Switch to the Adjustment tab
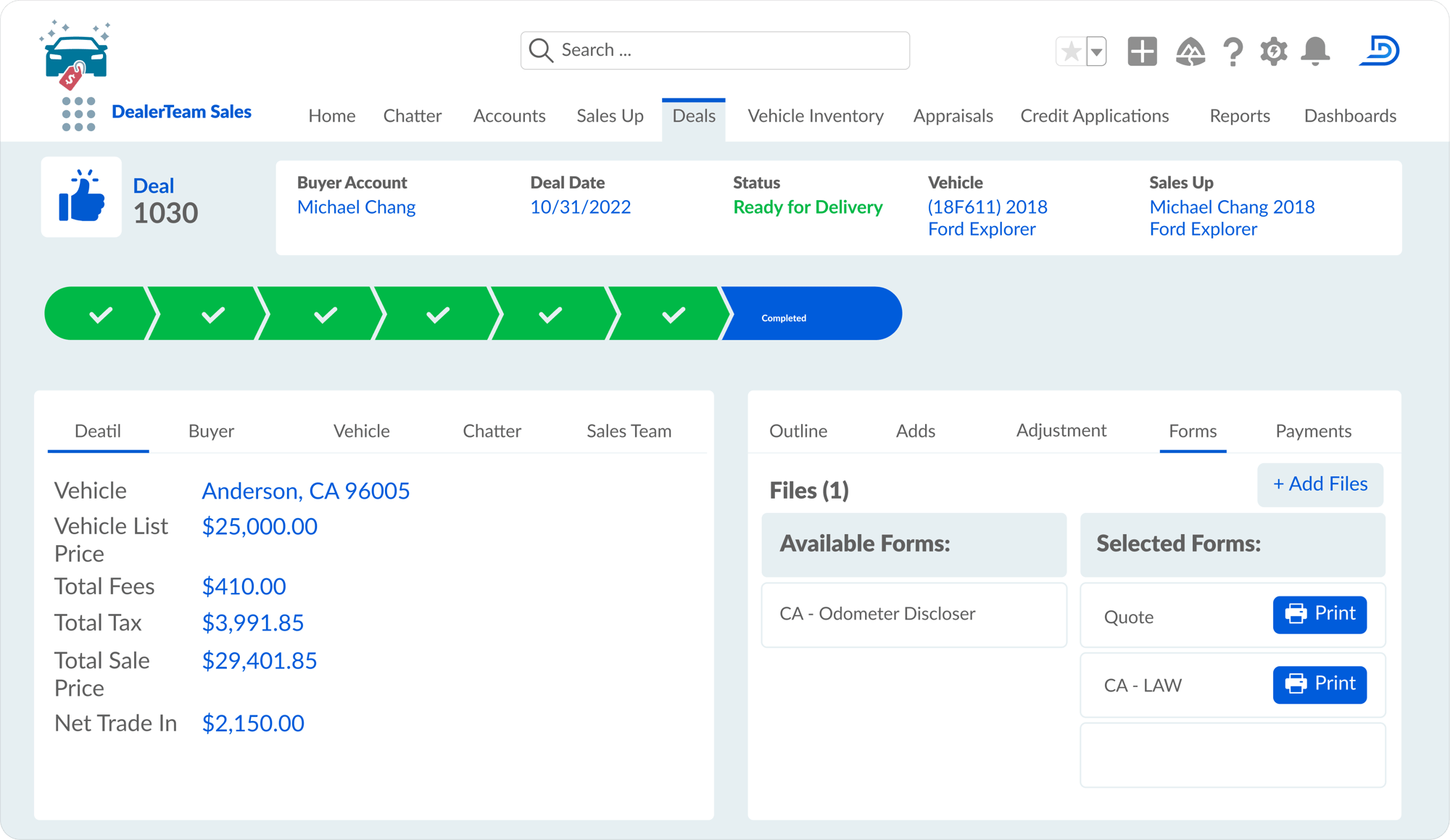 1061,431
